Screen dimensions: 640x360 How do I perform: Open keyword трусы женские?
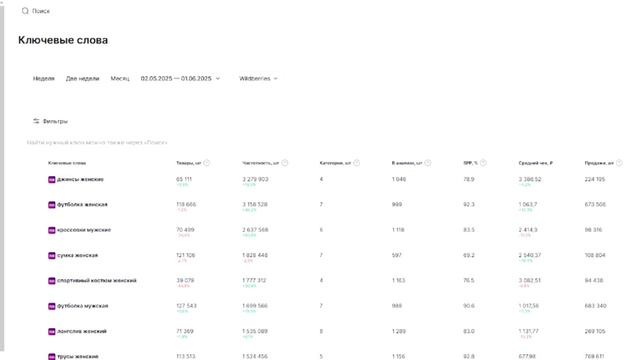click(78, 356)
